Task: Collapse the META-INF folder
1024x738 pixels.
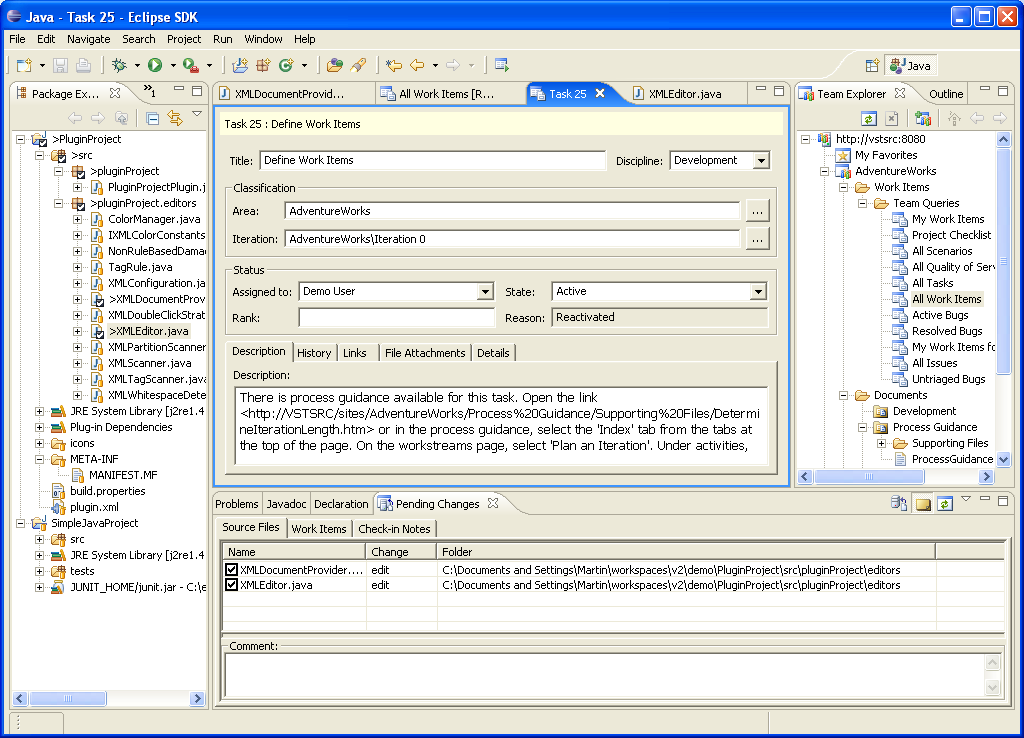Action: pyautogui.click(x=39, y=459)
